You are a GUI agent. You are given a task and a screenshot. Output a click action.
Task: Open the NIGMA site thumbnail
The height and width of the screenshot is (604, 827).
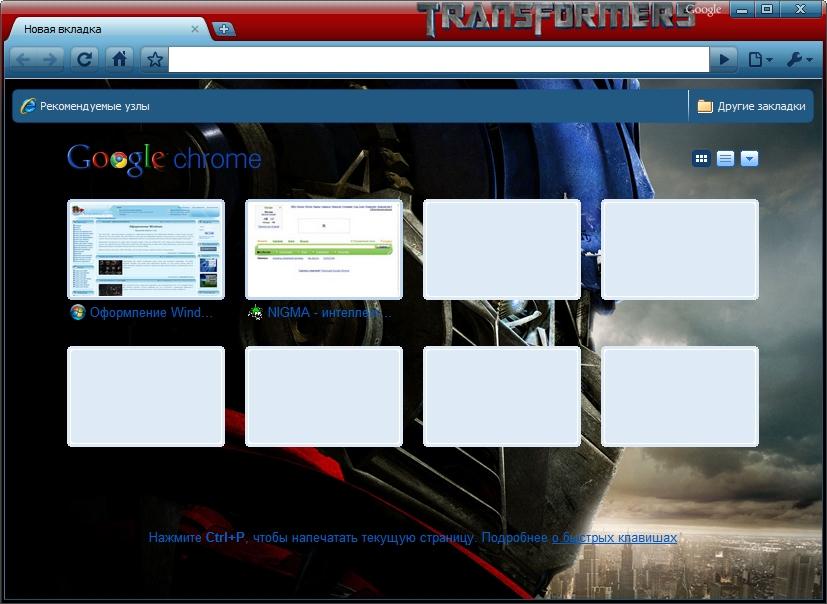[324, 249]
